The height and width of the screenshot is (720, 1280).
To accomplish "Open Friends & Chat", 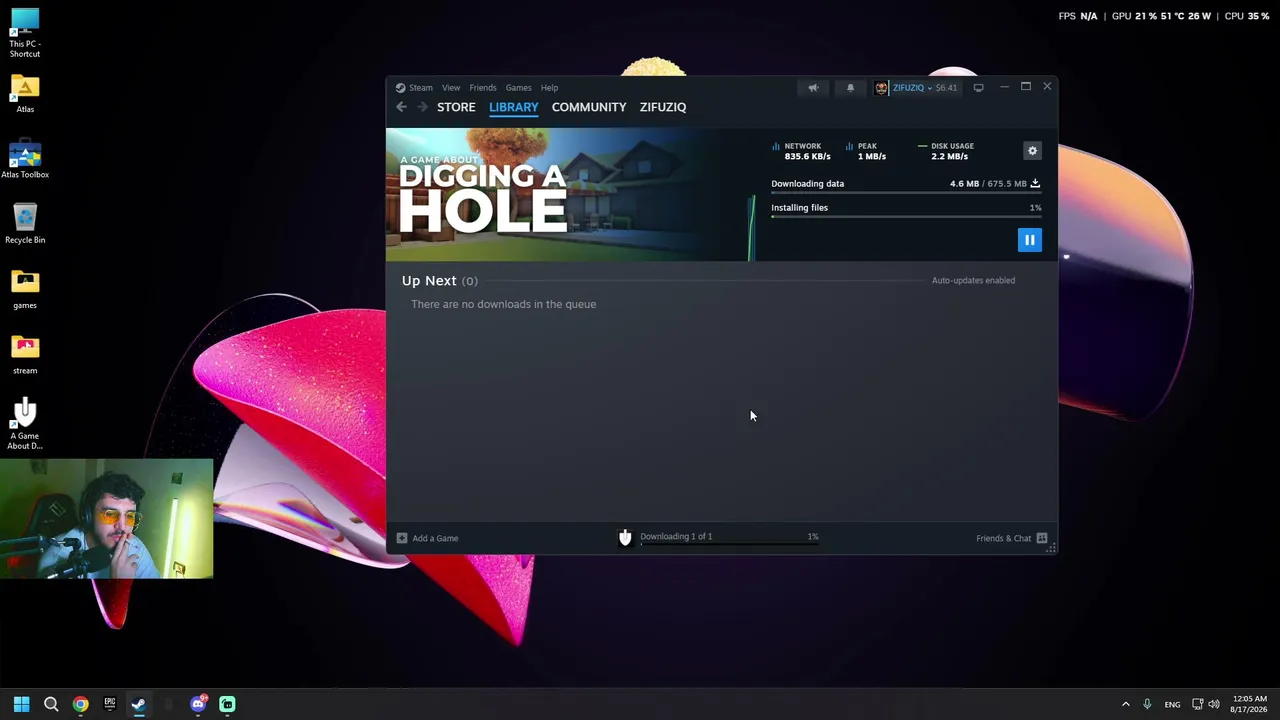I will tap(1003, 538).
